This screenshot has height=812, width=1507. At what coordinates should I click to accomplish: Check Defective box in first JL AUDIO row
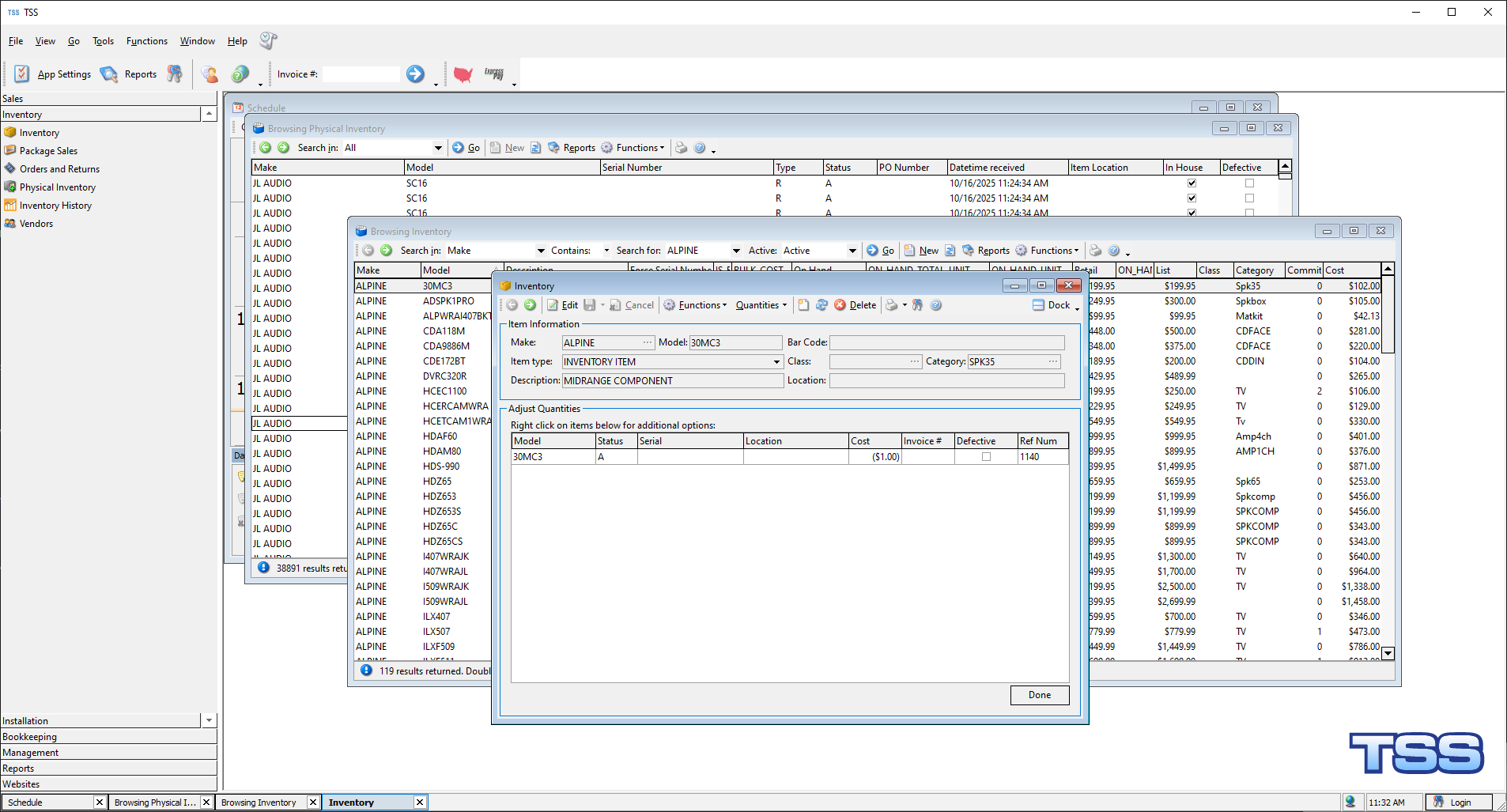[1249, 183]
